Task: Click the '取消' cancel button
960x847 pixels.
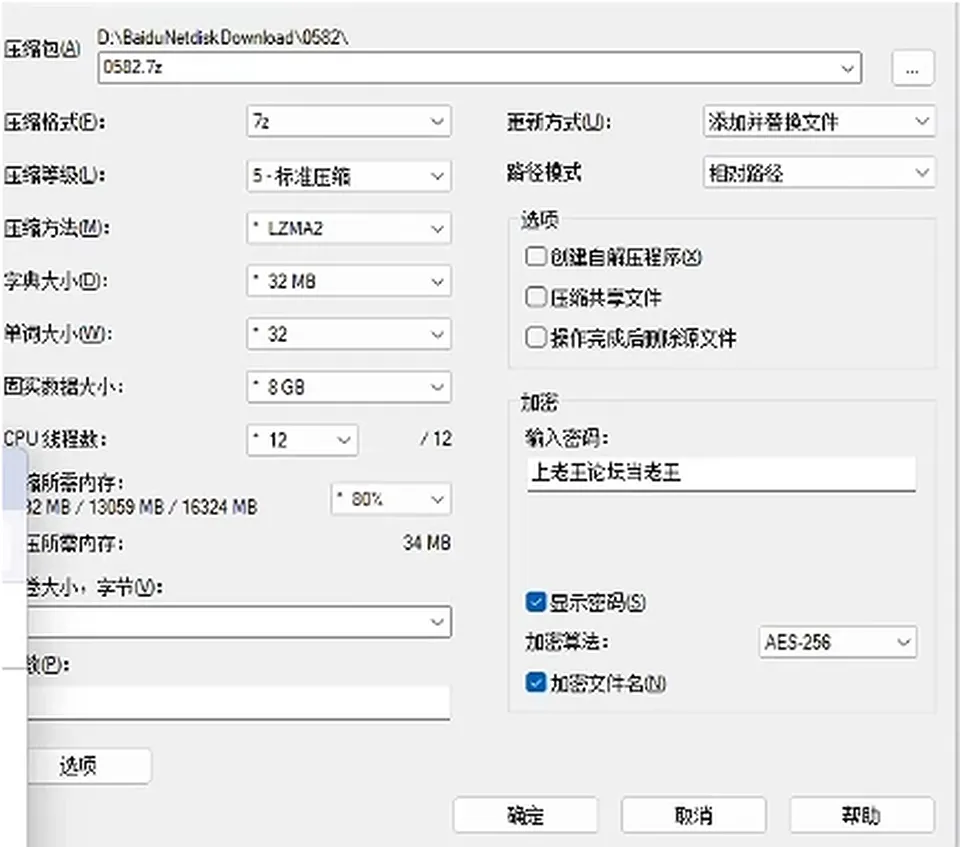Action: point(694,815)
